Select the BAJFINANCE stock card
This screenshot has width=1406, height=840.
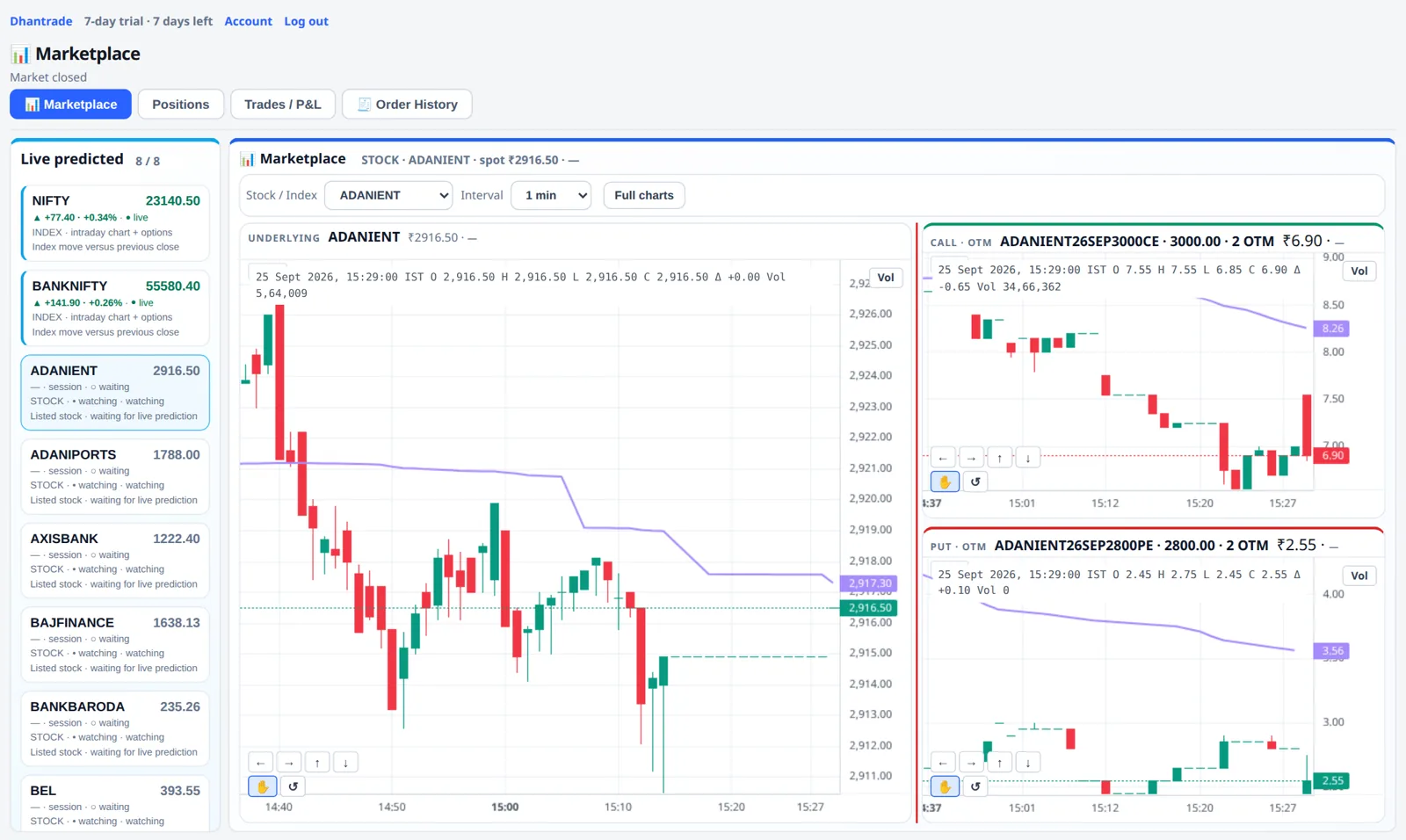(x=115, y=644)
